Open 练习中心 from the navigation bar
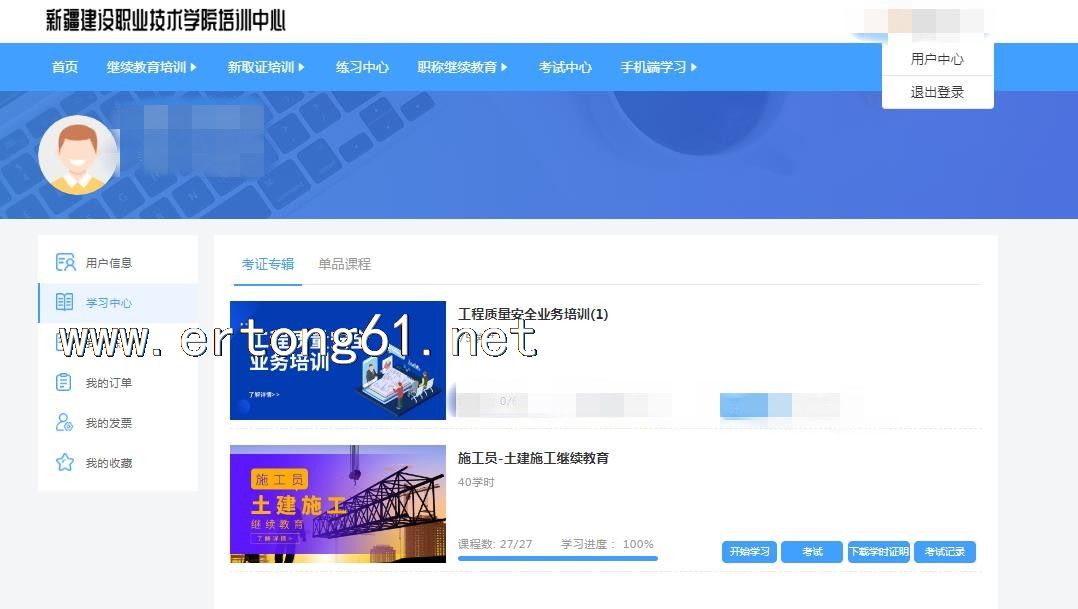 pos(362,67)
